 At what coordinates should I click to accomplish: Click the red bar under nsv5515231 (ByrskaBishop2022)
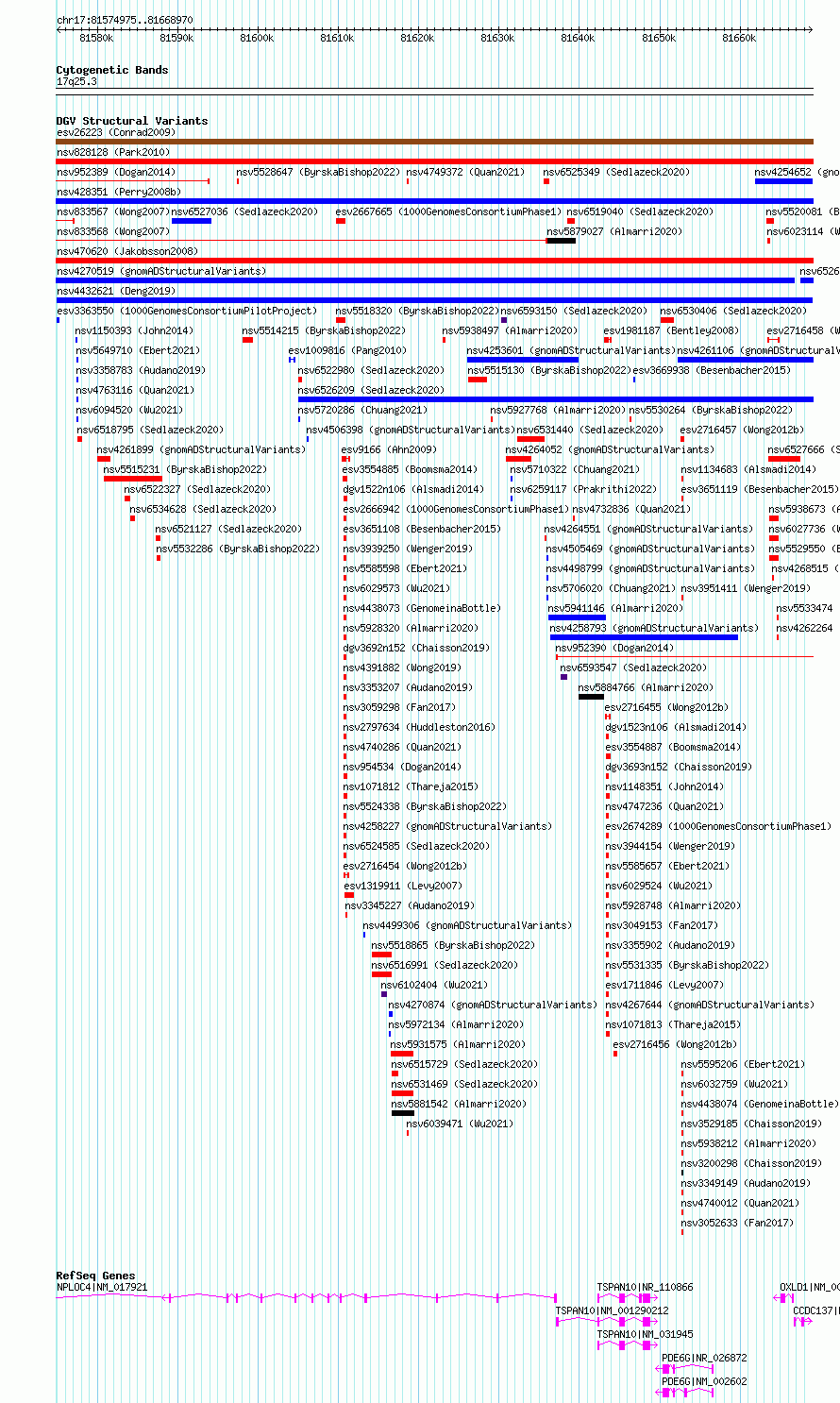coord(133,479)
